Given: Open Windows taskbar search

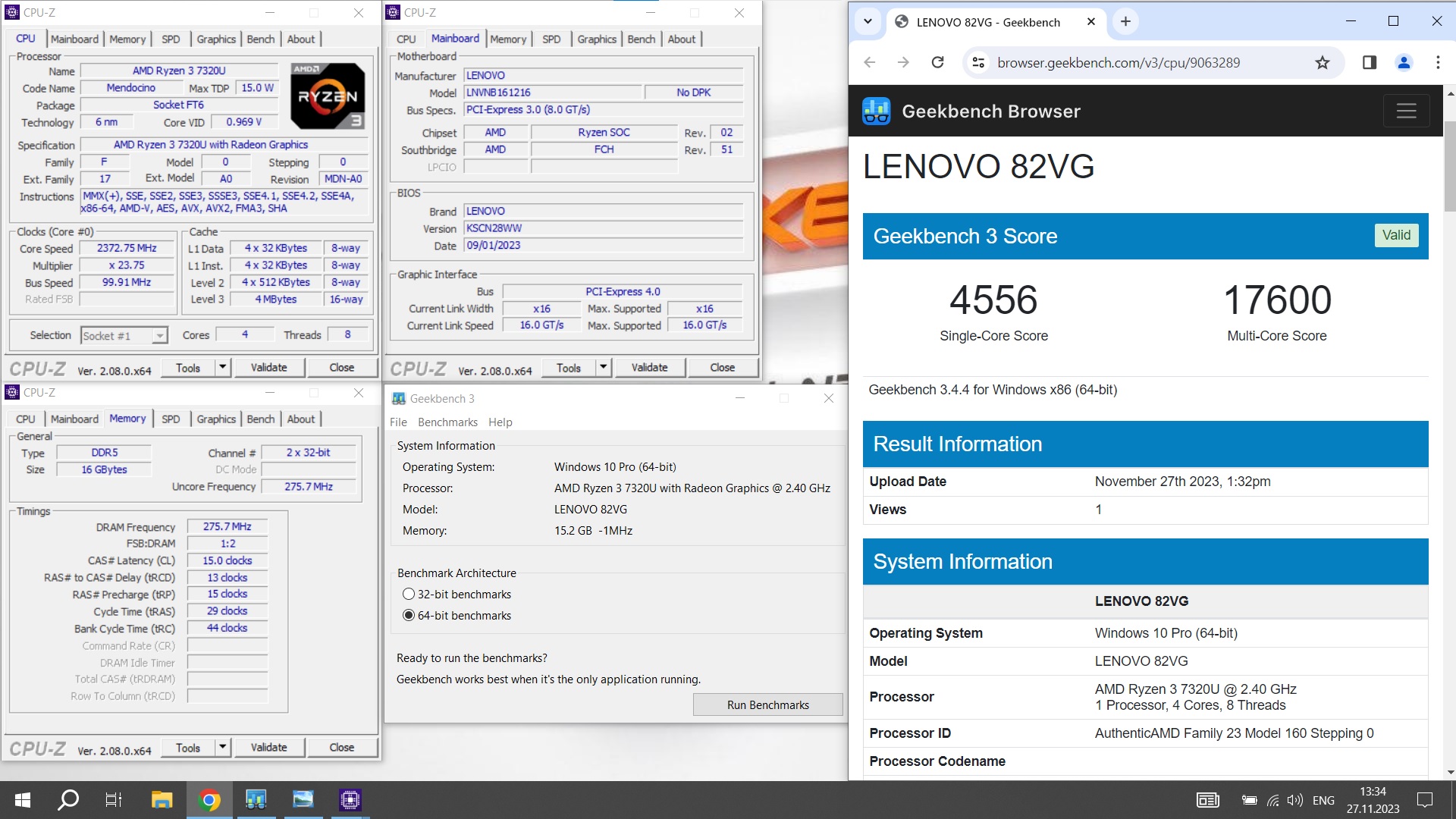Looking at the screenshot, I should 68,800.
